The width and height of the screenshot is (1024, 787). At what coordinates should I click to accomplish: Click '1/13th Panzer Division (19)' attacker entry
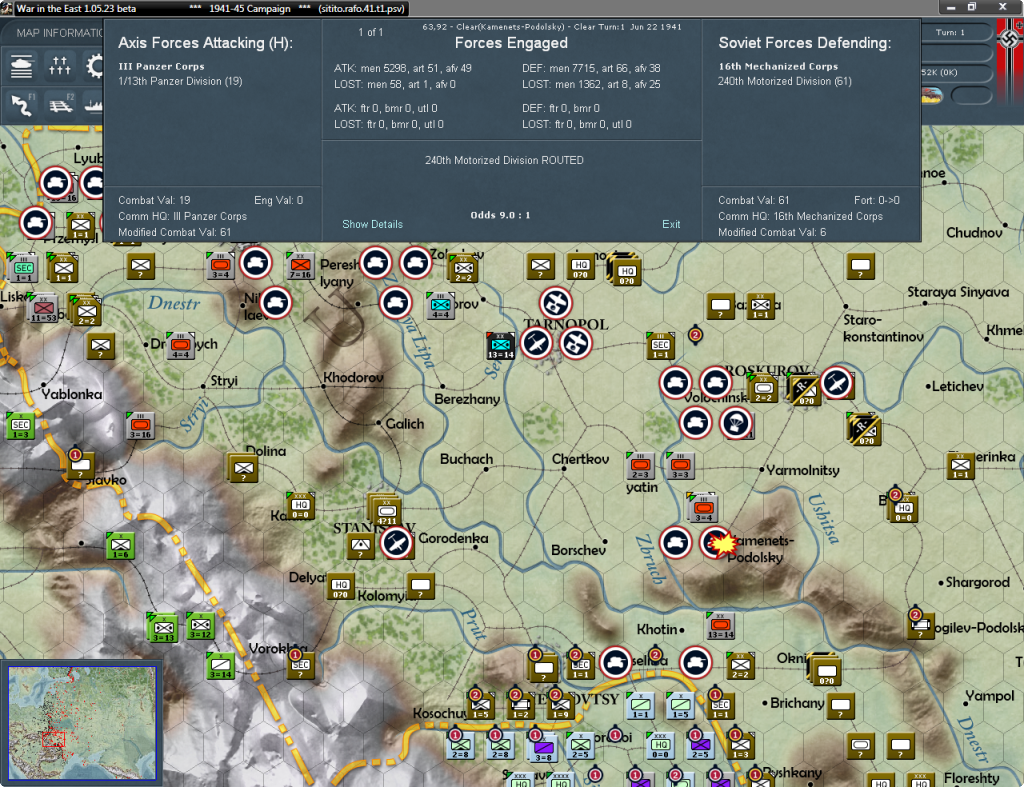180,81
